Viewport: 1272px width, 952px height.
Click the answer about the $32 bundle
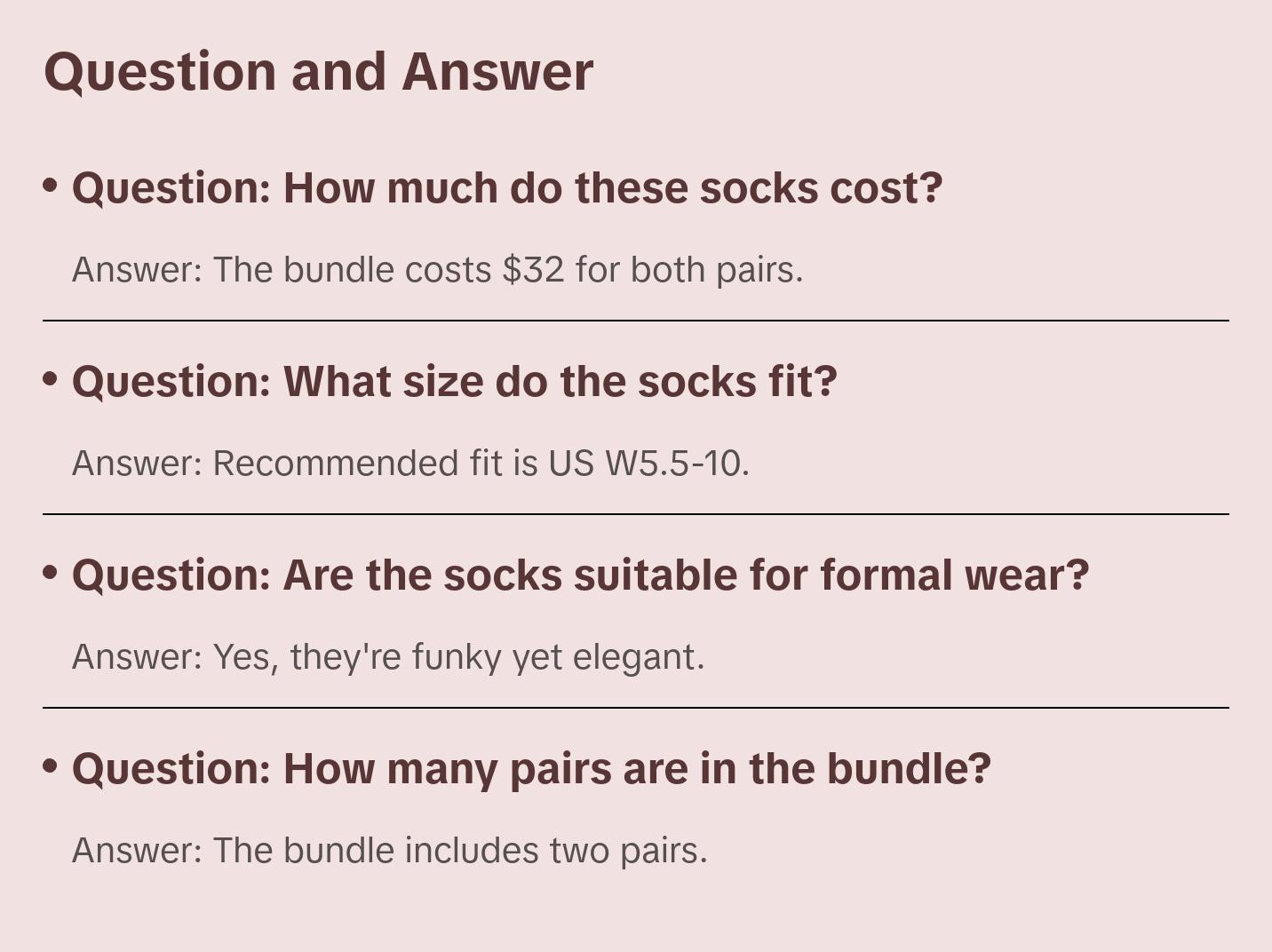(x=437, y=269)
